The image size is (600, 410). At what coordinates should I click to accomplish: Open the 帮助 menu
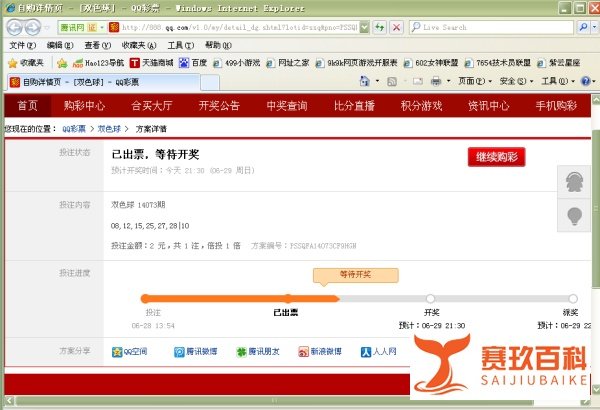(218, 46)
